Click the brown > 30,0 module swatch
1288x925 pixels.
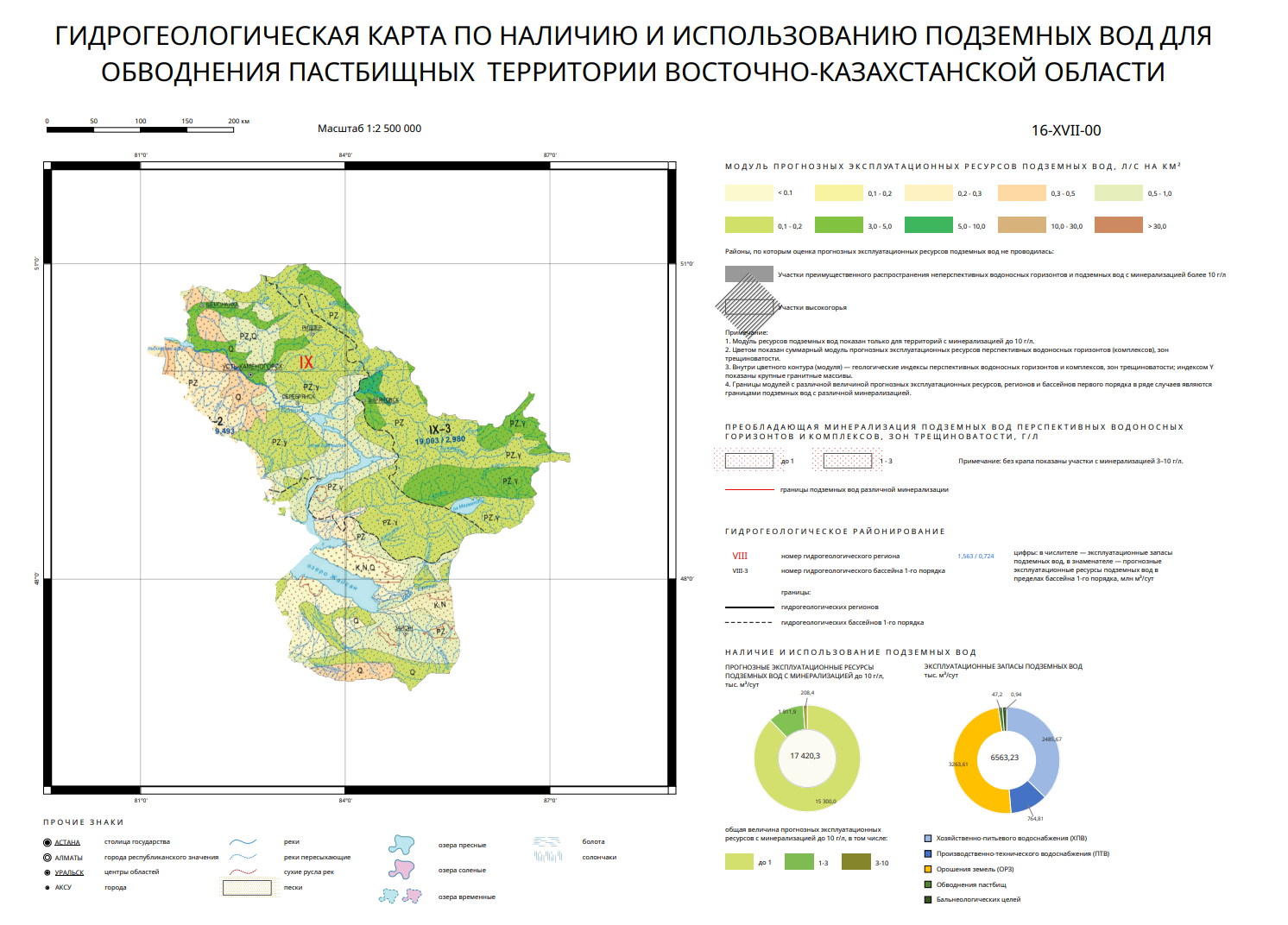[x=1118, y=225]
